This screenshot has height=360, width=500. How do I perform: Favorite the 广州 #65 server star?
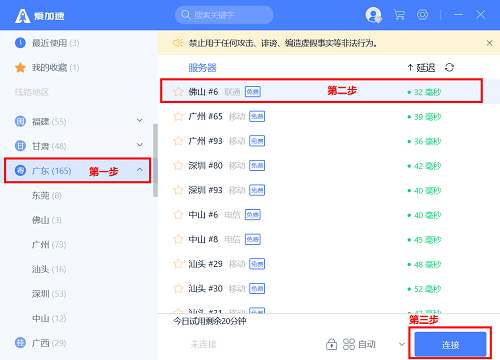178,116
